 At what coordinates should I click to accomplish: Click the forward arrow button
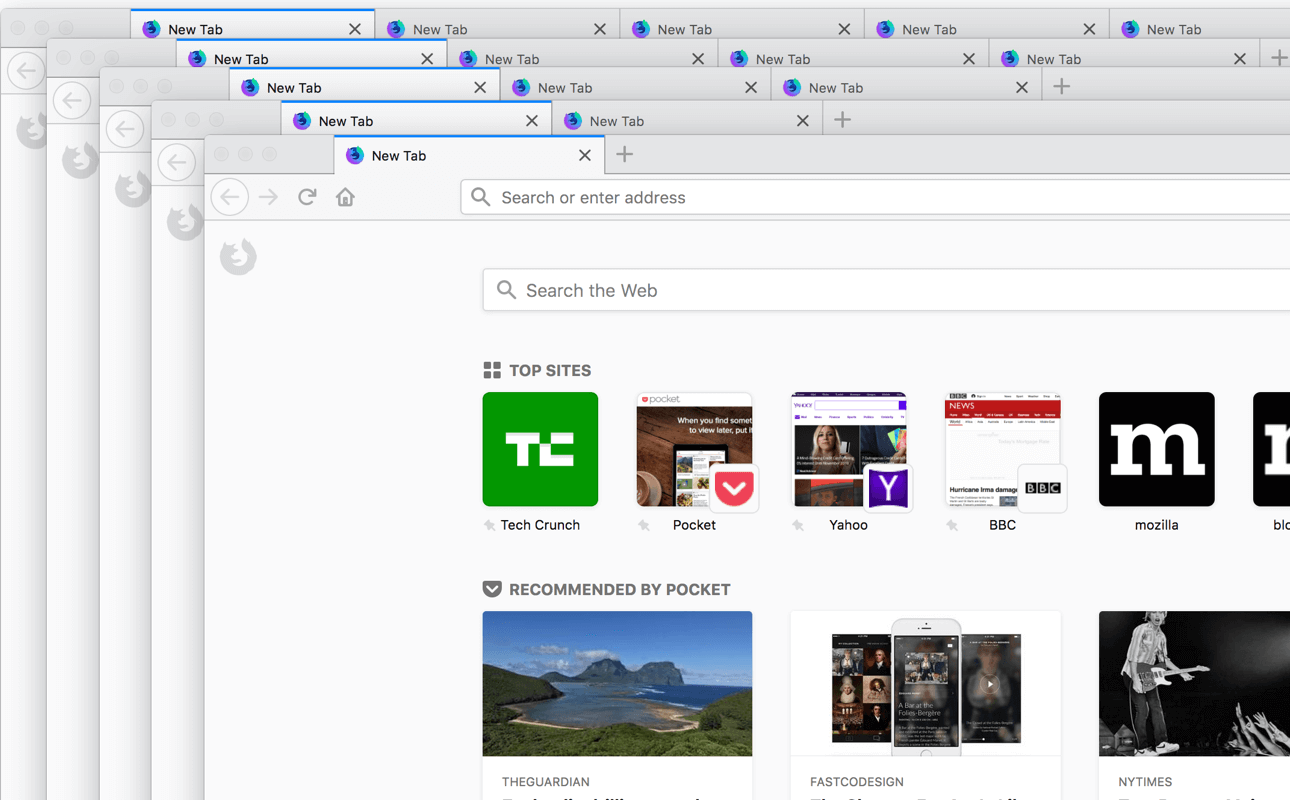click(268, 197)
